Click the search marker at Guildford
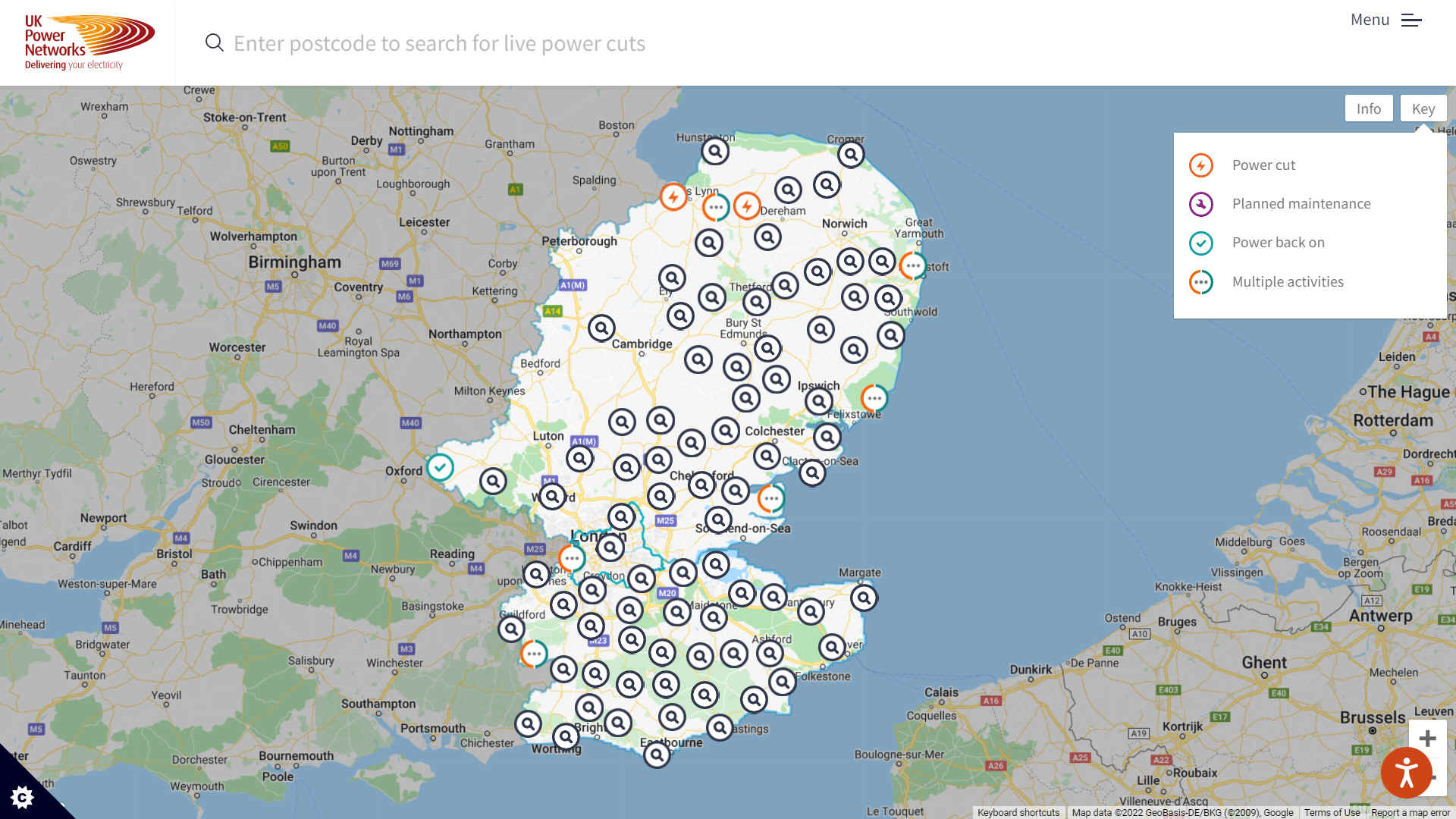 (511, 629)
